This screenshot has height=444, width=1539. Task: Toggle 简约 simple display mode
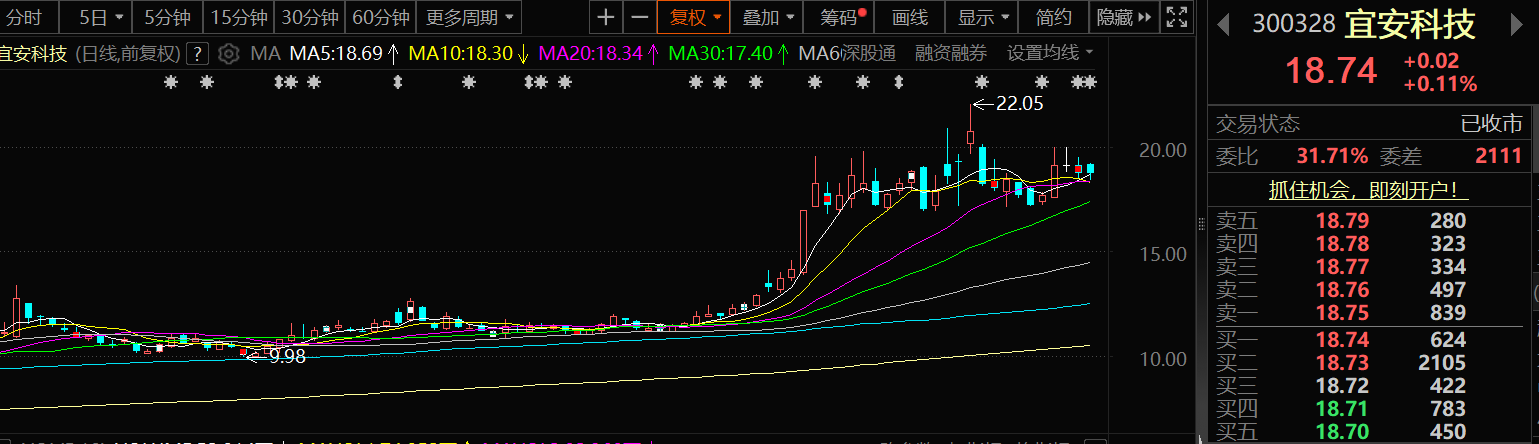pos(1054,17)
